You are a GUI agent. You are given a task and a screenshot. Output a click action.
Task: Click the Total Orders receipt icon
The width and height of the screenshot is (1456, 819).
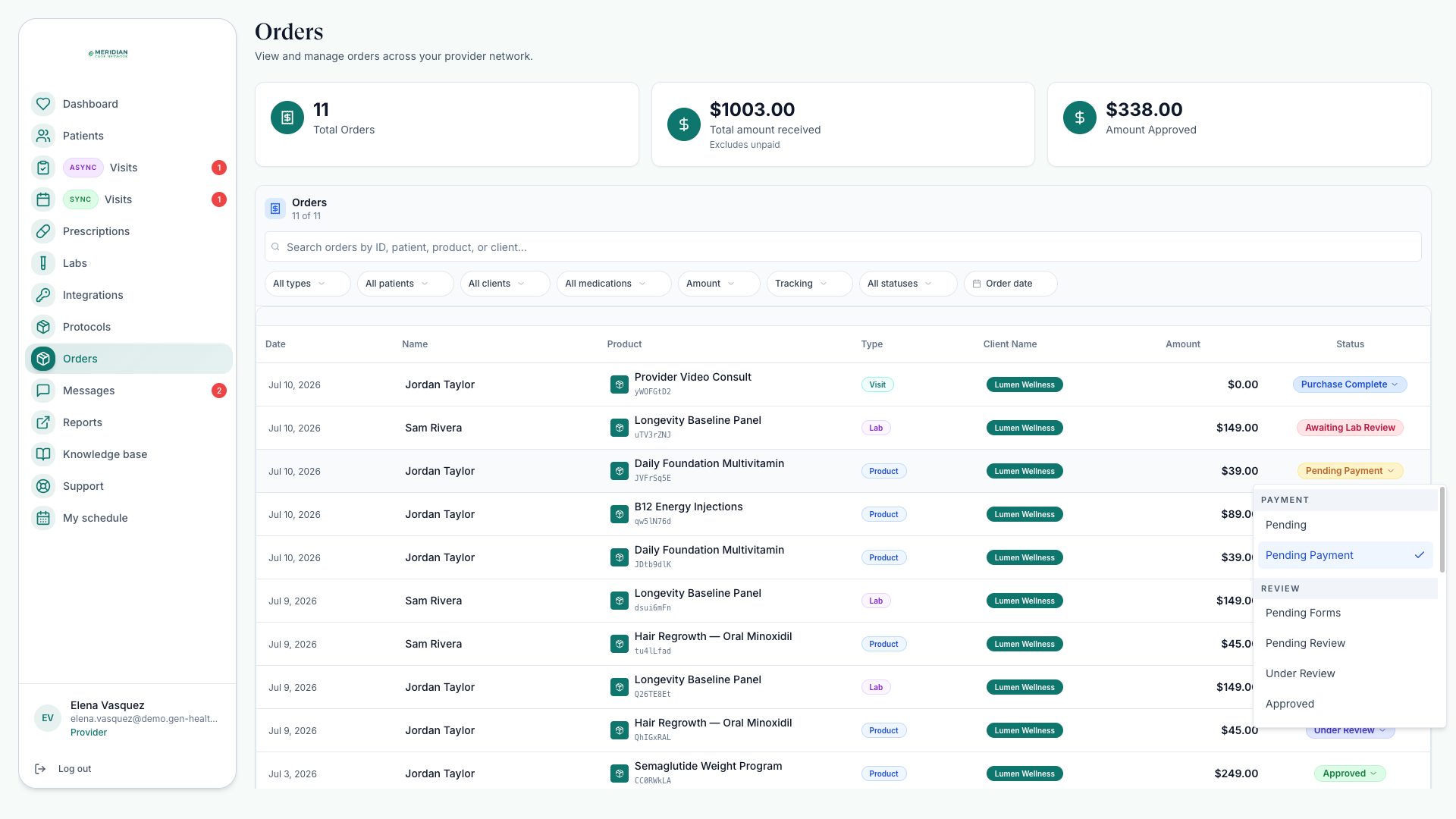coord(287,118)
